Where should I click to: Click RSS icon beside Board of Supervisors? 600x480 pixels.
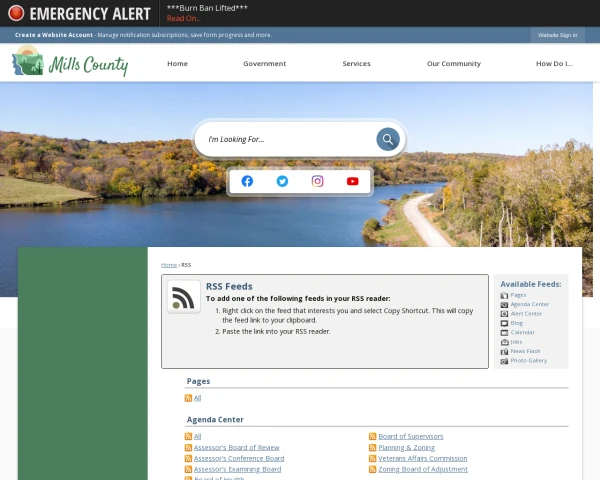[x=372, y=436]
